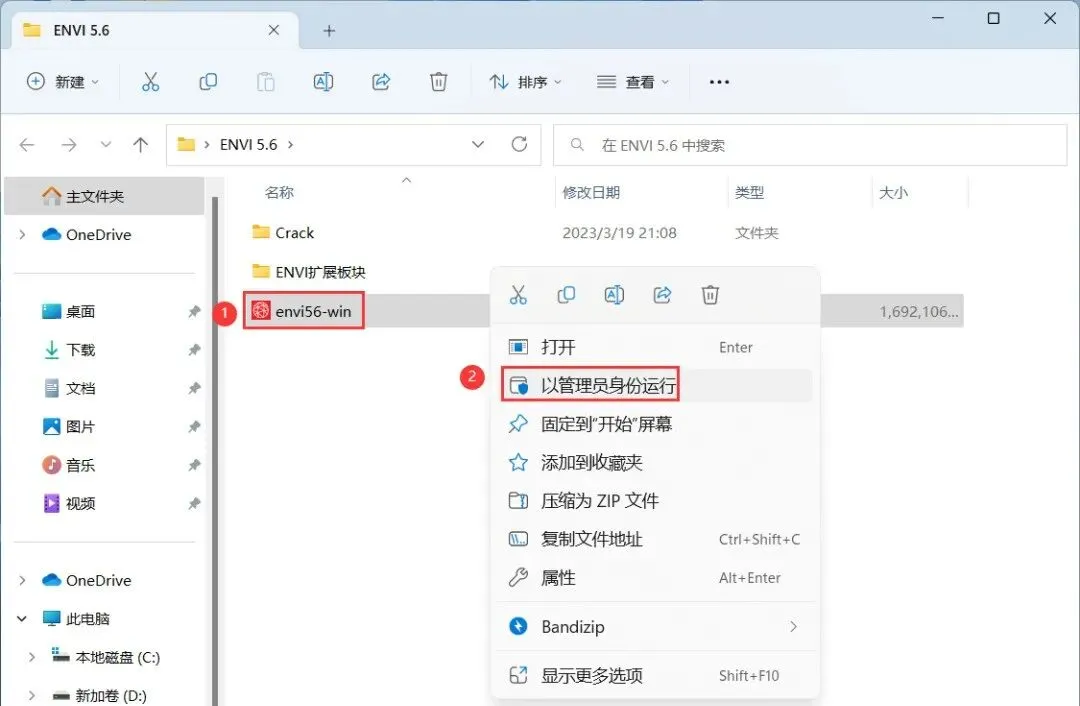Viewport: 1080px width, 706px height.
Task: Click the Rename icon in the context menu
Action: click(x=614, y=295)
